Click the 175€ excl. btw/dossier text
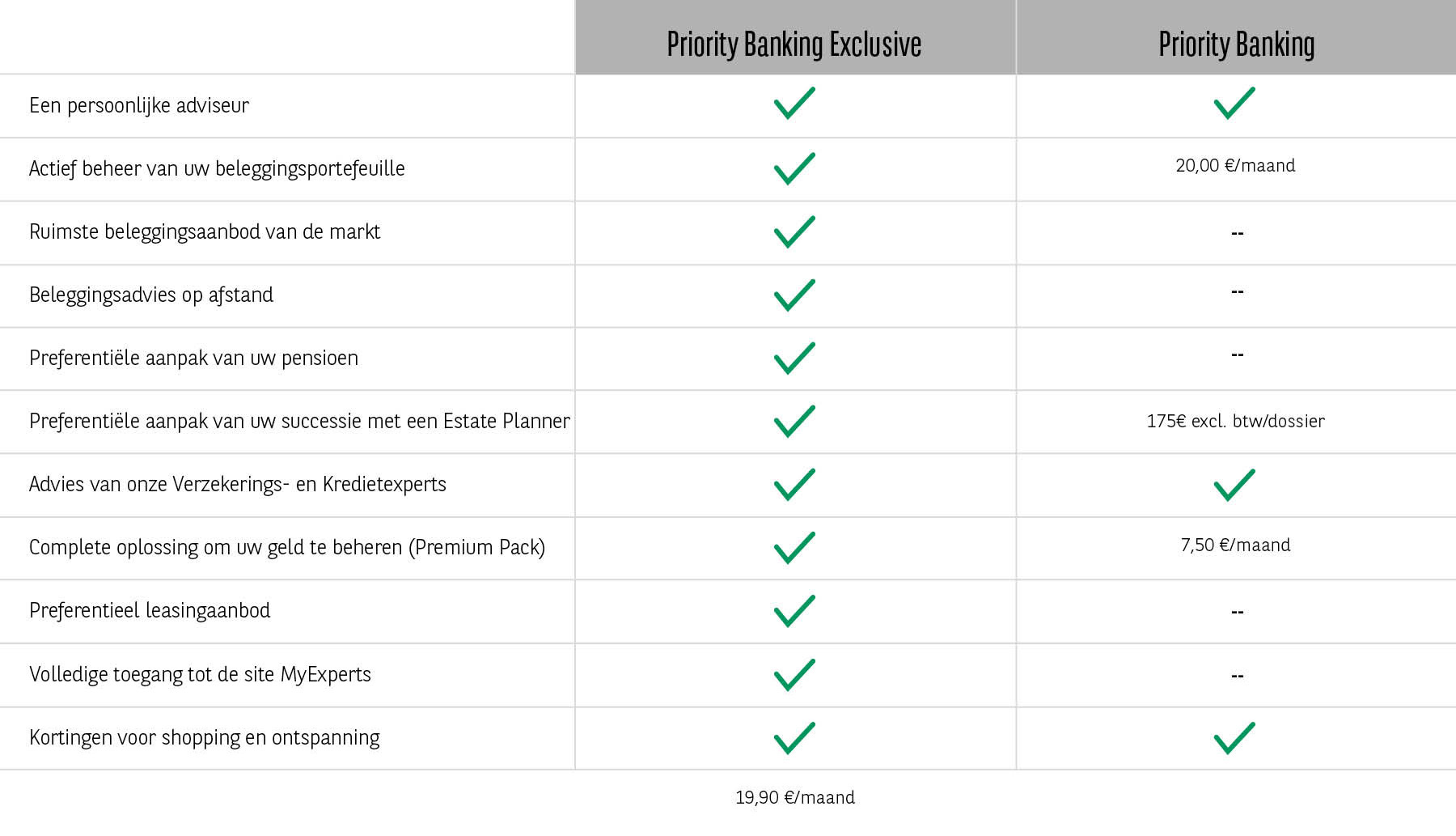Image resolution: width=1456 pixels, height=836 pixels. (x=1235, y=421)
